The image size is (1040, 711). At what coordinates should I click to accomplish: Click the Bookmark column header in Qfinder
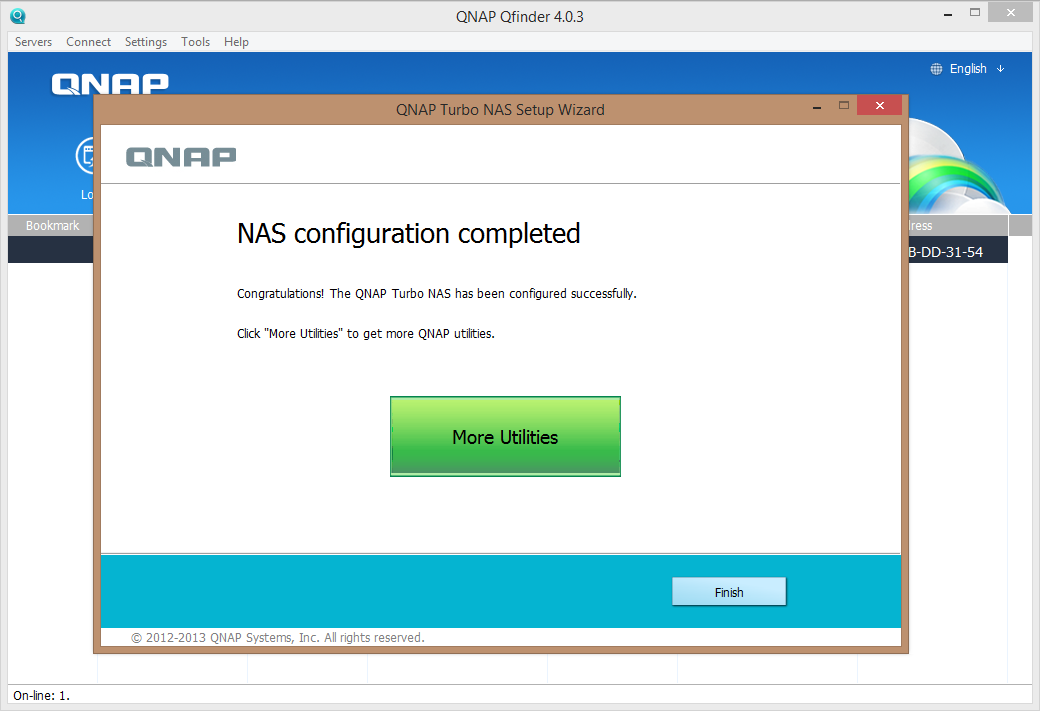[x=52, y=226]
